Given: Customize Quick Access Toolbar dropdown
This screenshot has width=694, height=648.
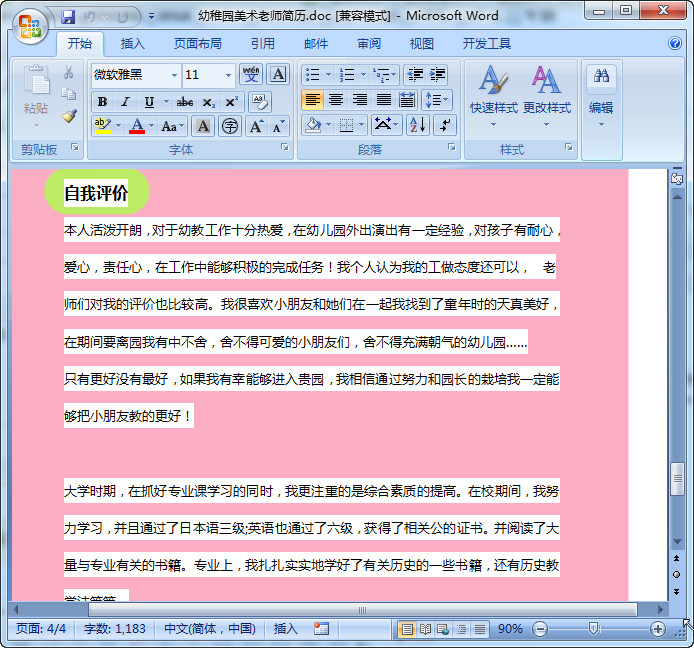Looking at the screenshot, I should (x=151, y=16).
